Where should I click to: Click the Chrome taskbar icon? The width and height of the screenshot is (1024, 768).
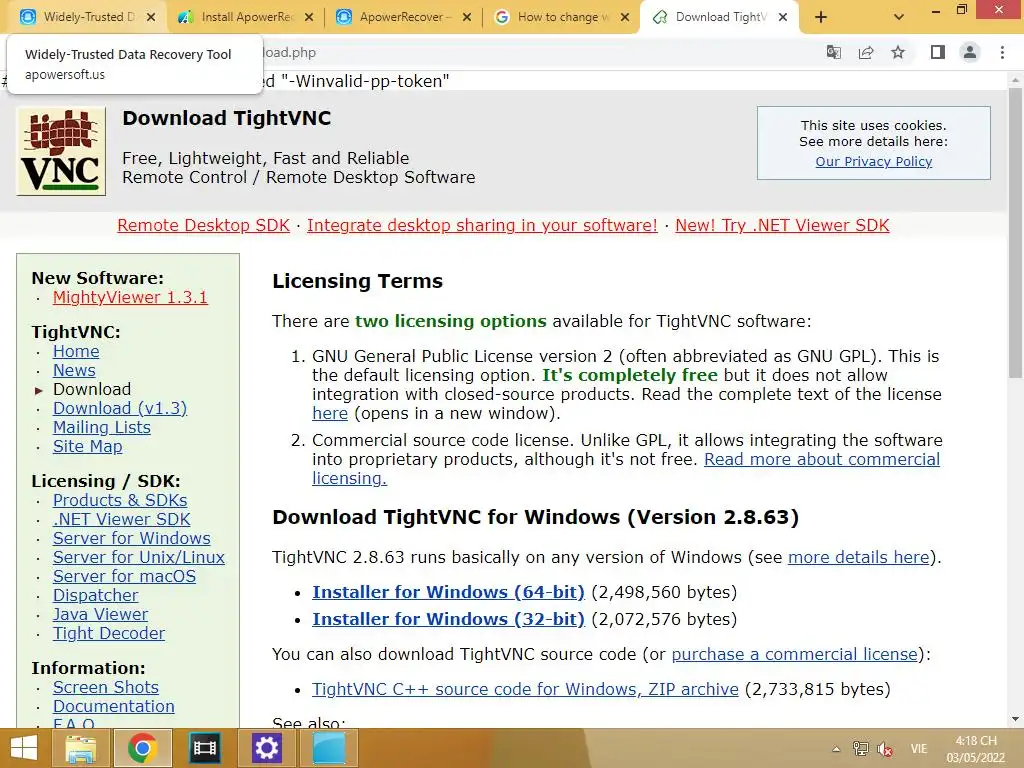click(142, 748)
